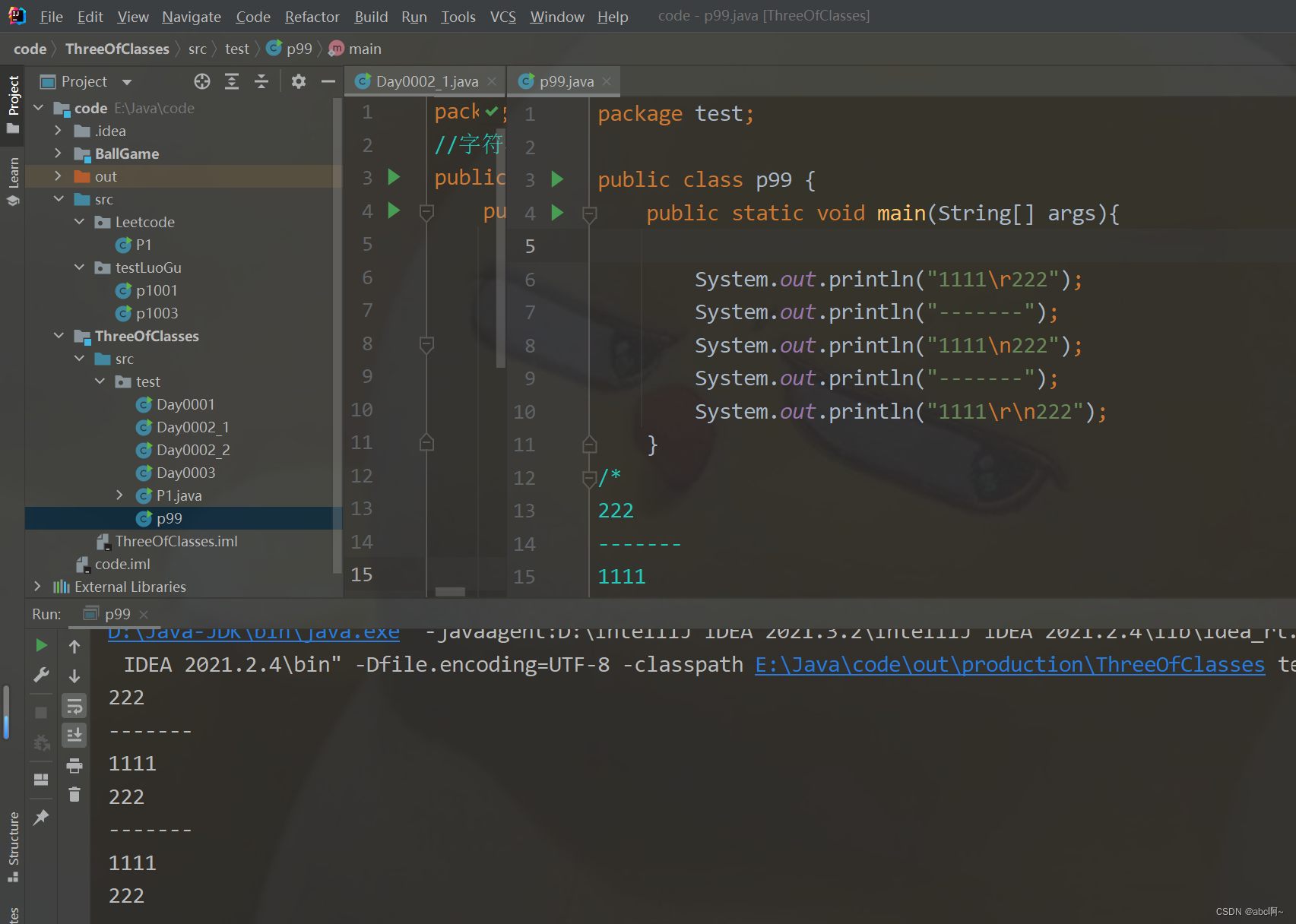Open the Navigate menu
The width and height of the screenshot is (1296, 924).
coord(192,17)
